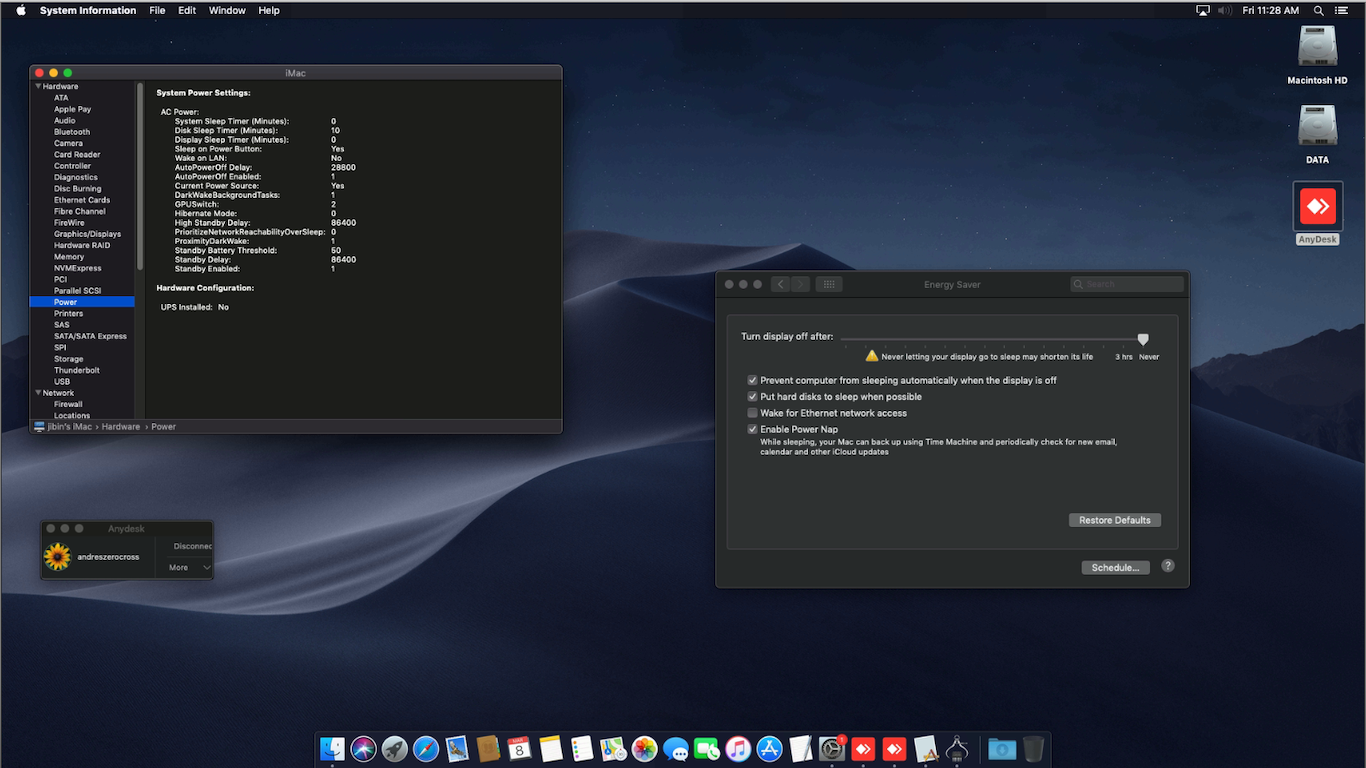The image size is (1366, 768).
Task: Open the Help menu
Action: click(x=269, y=10)
